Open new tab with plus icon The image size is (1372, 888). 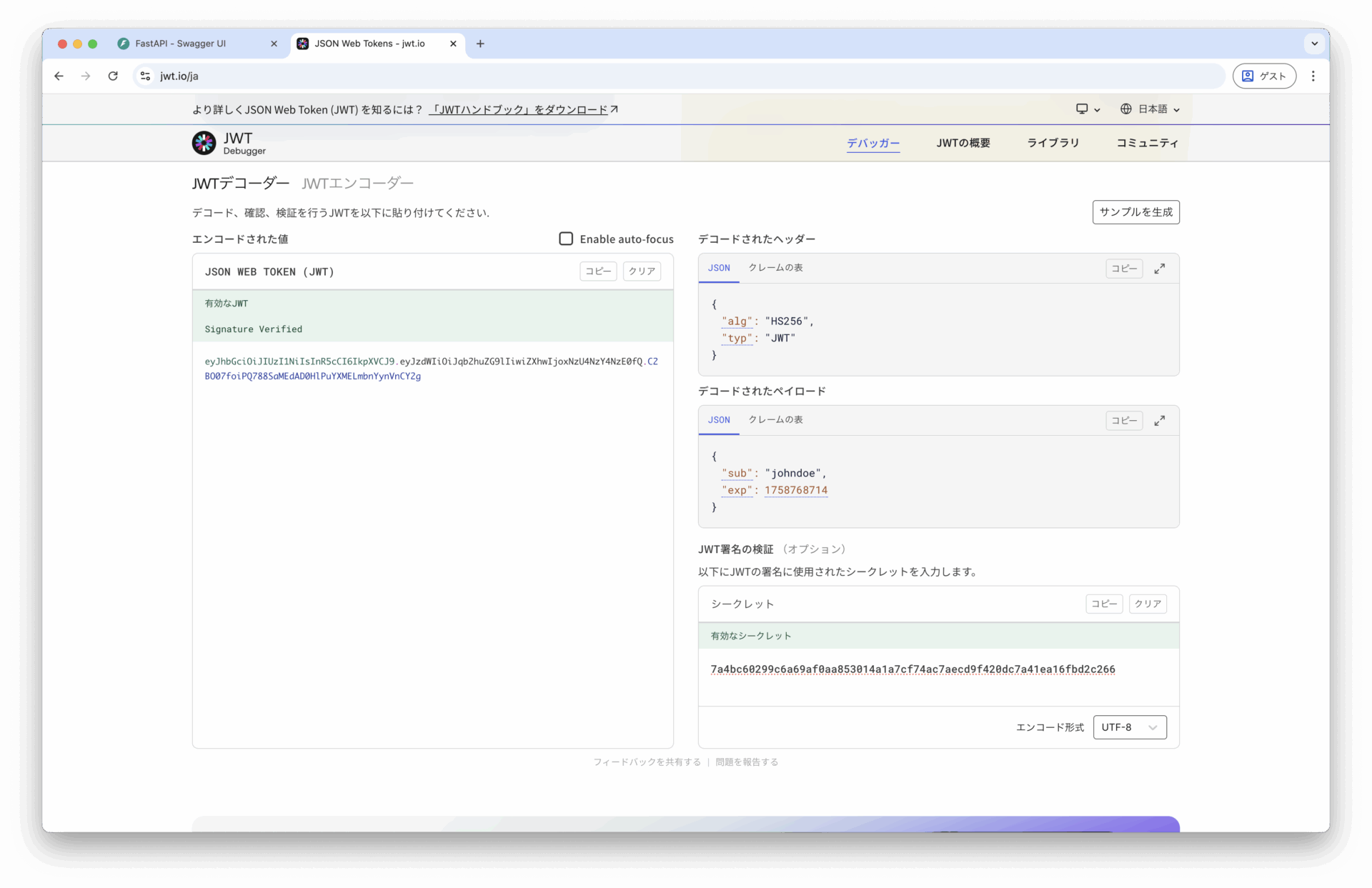pyautogui.click(x=480, y=44)
